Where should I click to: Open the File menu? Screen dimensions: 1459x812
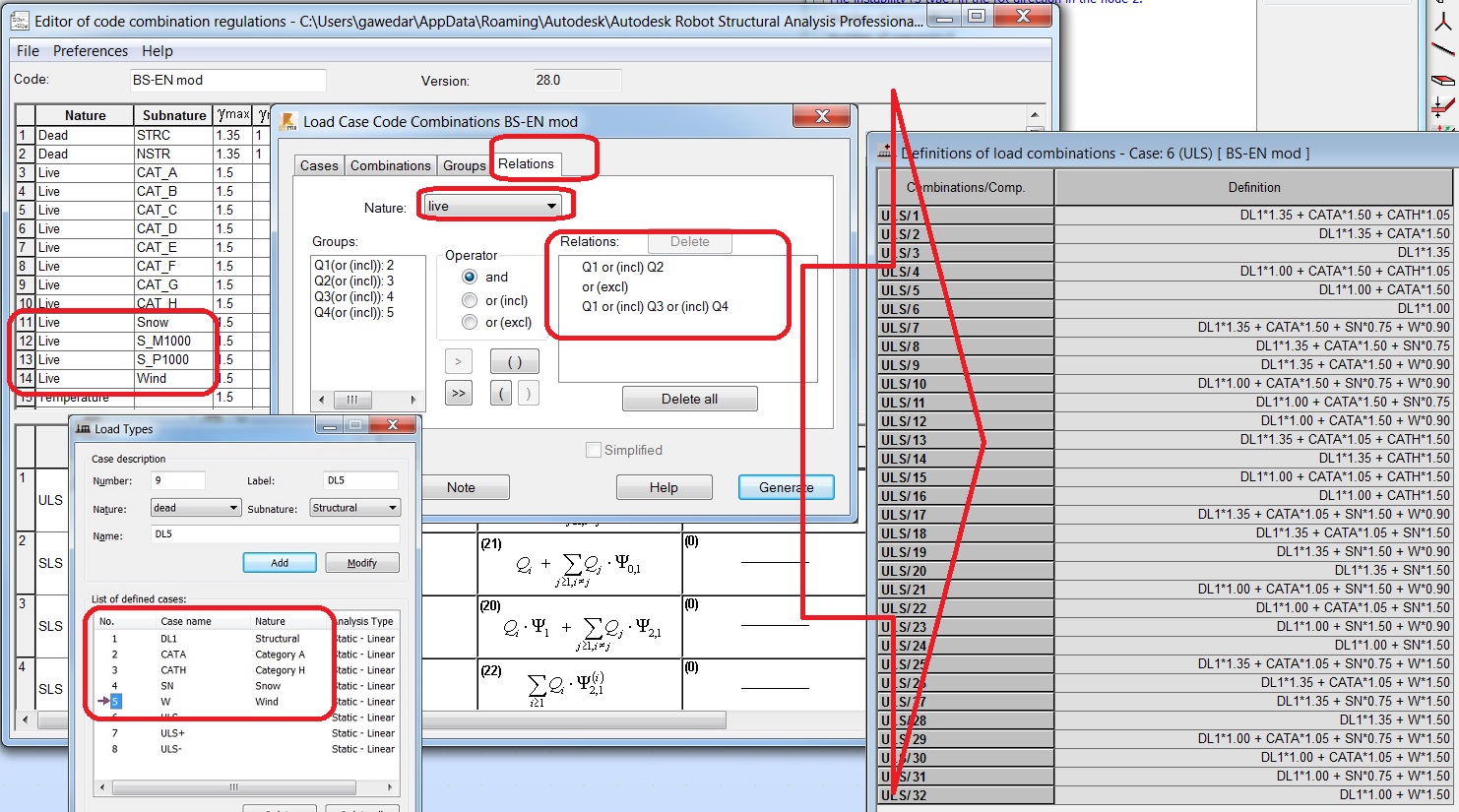28,51
